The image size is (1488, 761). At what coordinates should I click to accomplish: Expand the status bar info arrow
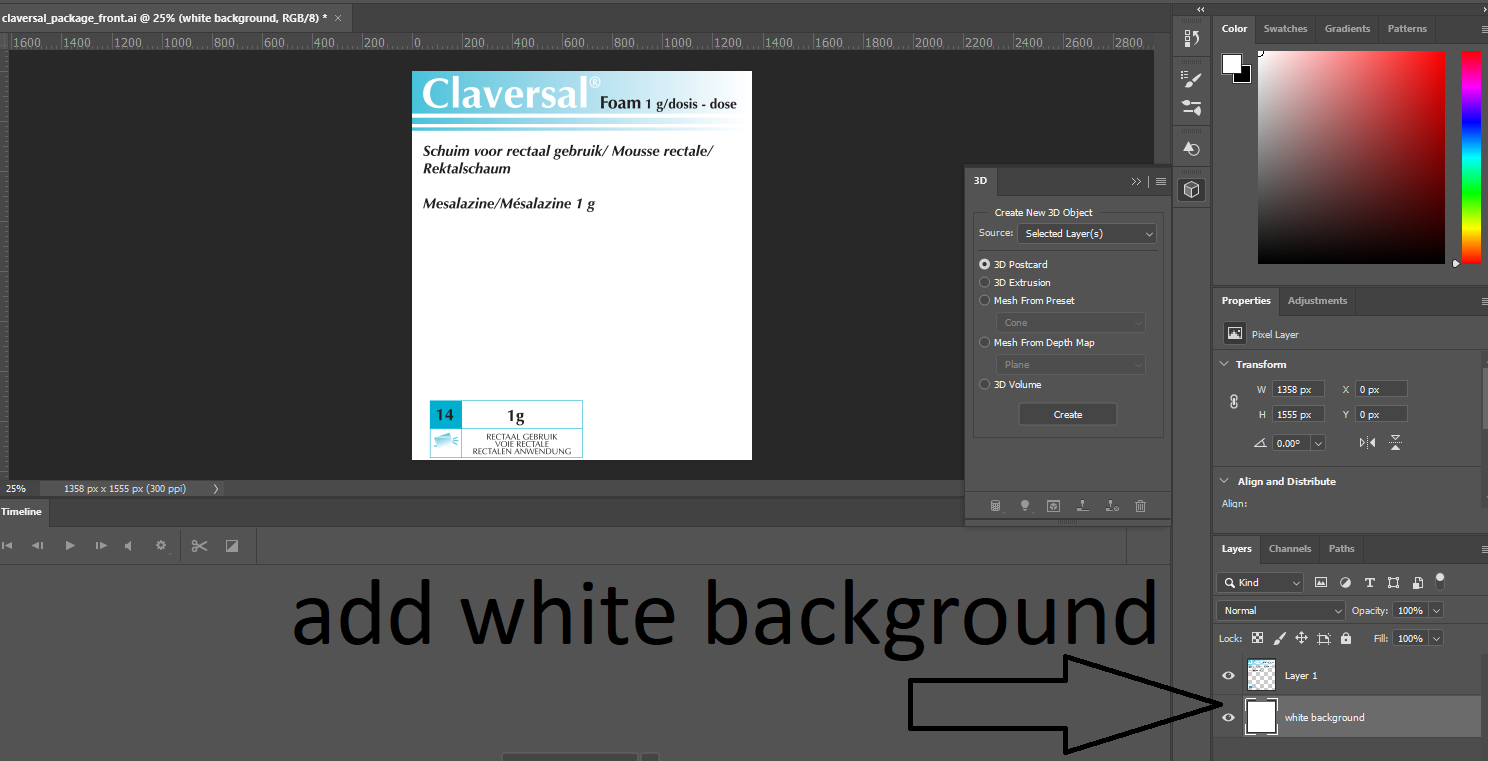(216, 489)
